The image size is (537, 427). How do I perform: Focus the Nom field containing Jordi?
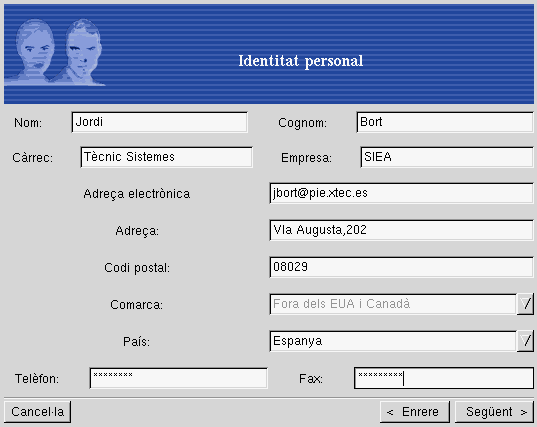pos(160,122)
